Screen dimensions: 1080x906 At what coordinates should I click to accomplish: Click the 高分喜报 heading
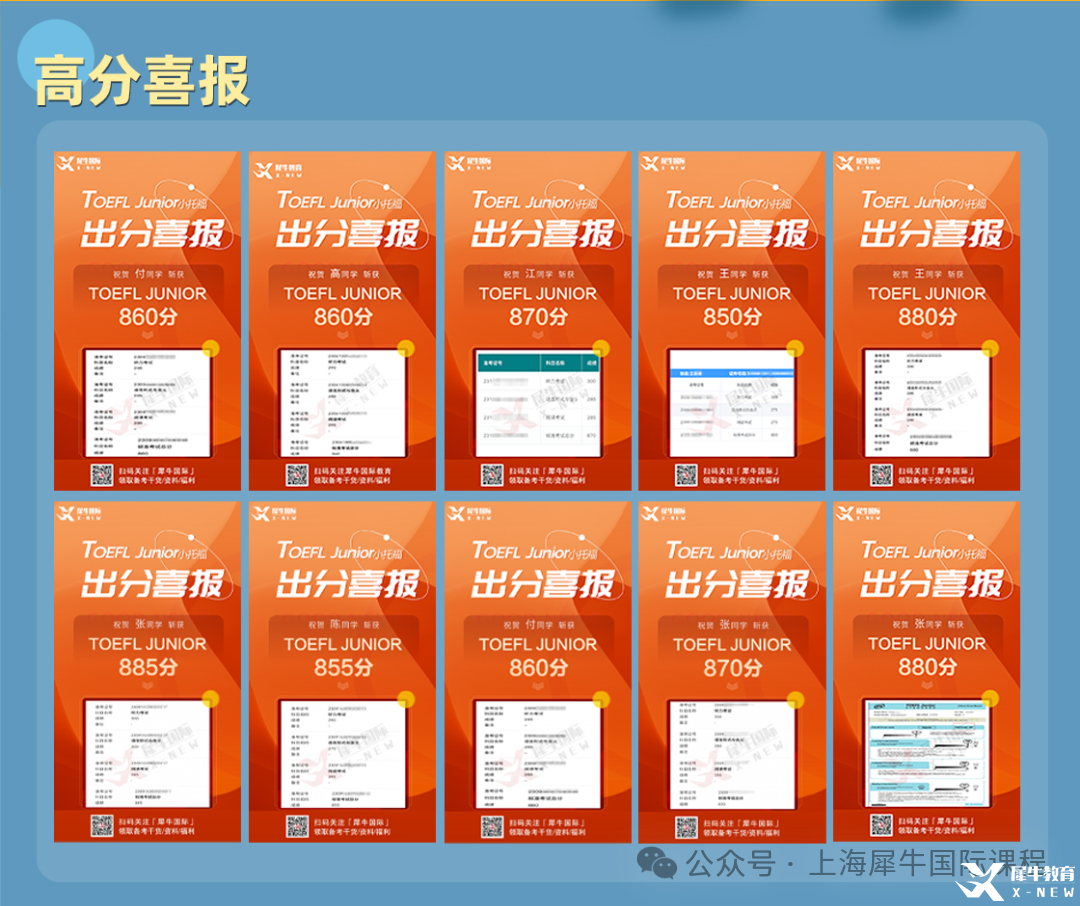tap(143, 81)
